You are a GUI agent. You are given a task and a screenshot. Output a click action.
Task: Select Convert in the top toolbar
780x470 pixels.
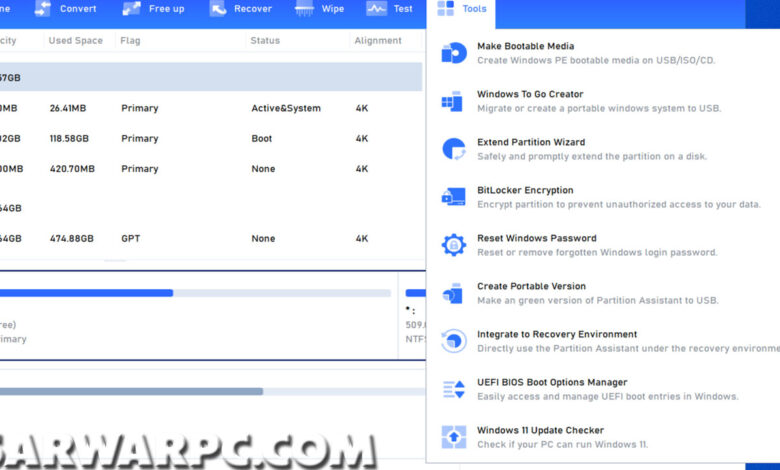[66, 8]
